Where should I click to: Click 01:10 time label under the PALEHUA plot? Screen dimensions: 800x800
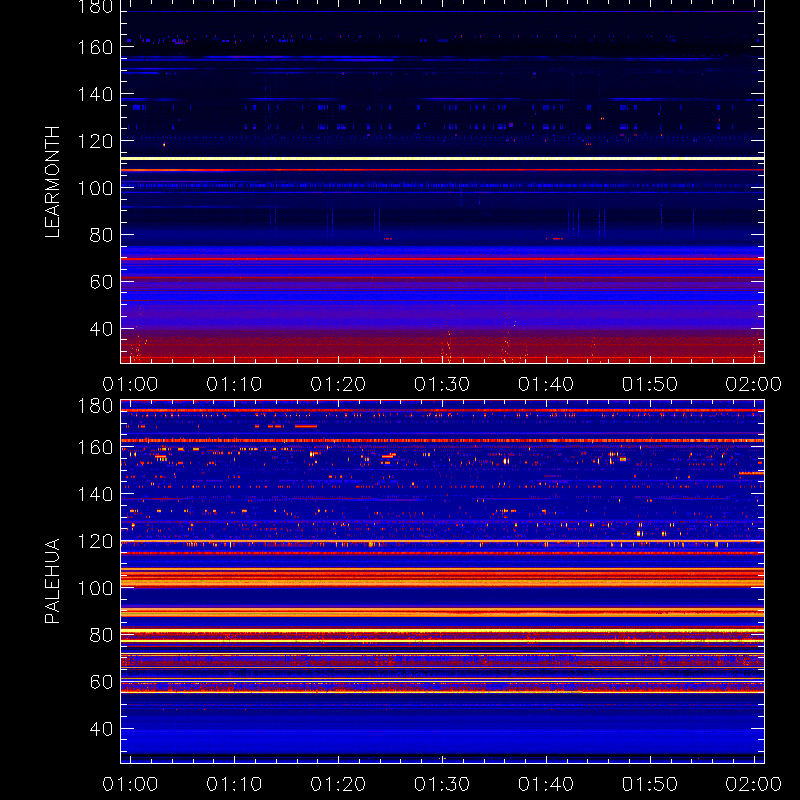(234, 784)
